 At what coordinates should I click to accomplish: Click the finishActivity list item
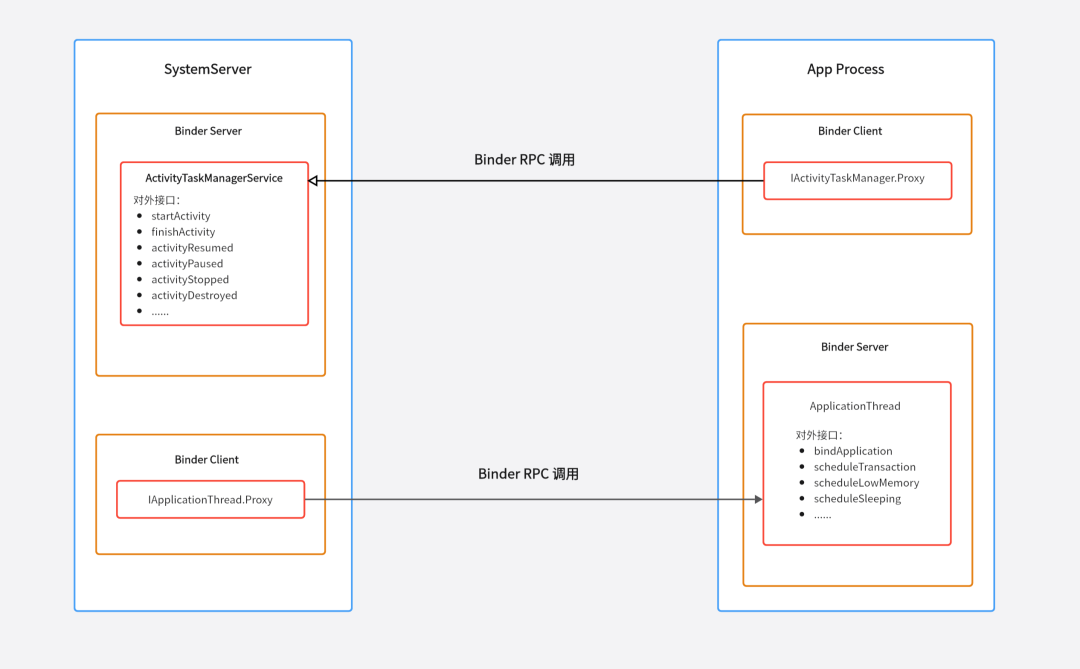(x=183, y=231)
